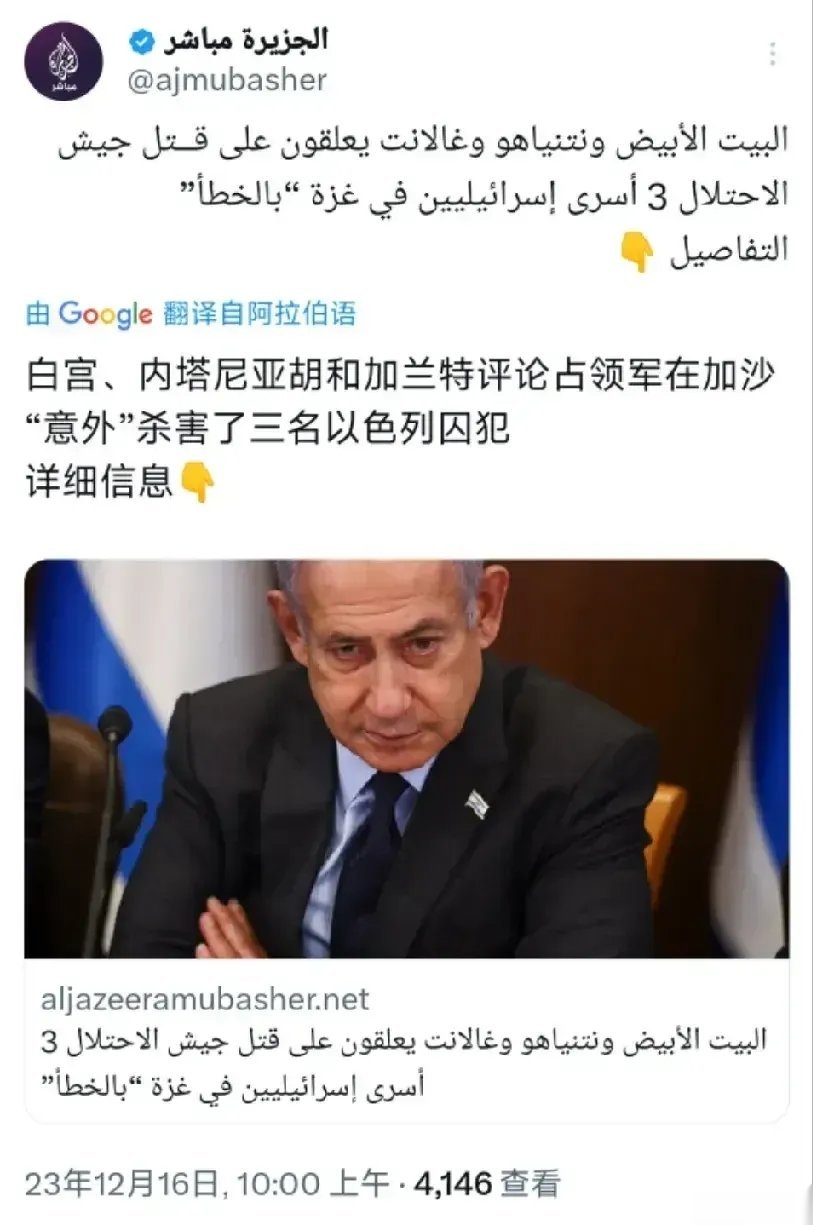Image resolution: width=813 pixels, height=1225 pixels.
Task: Open the @ajmubasher handle
Action: point(226,80)
